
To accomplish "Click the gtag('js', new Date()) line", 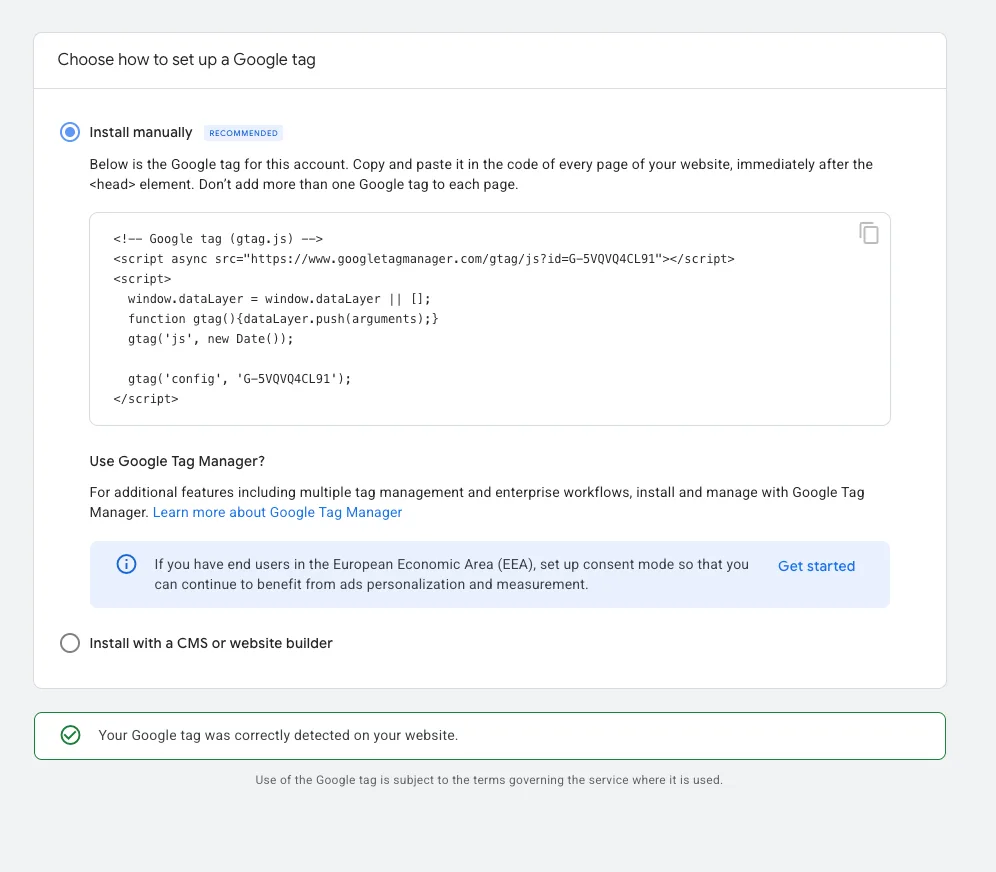I will [x=210, y=339].
